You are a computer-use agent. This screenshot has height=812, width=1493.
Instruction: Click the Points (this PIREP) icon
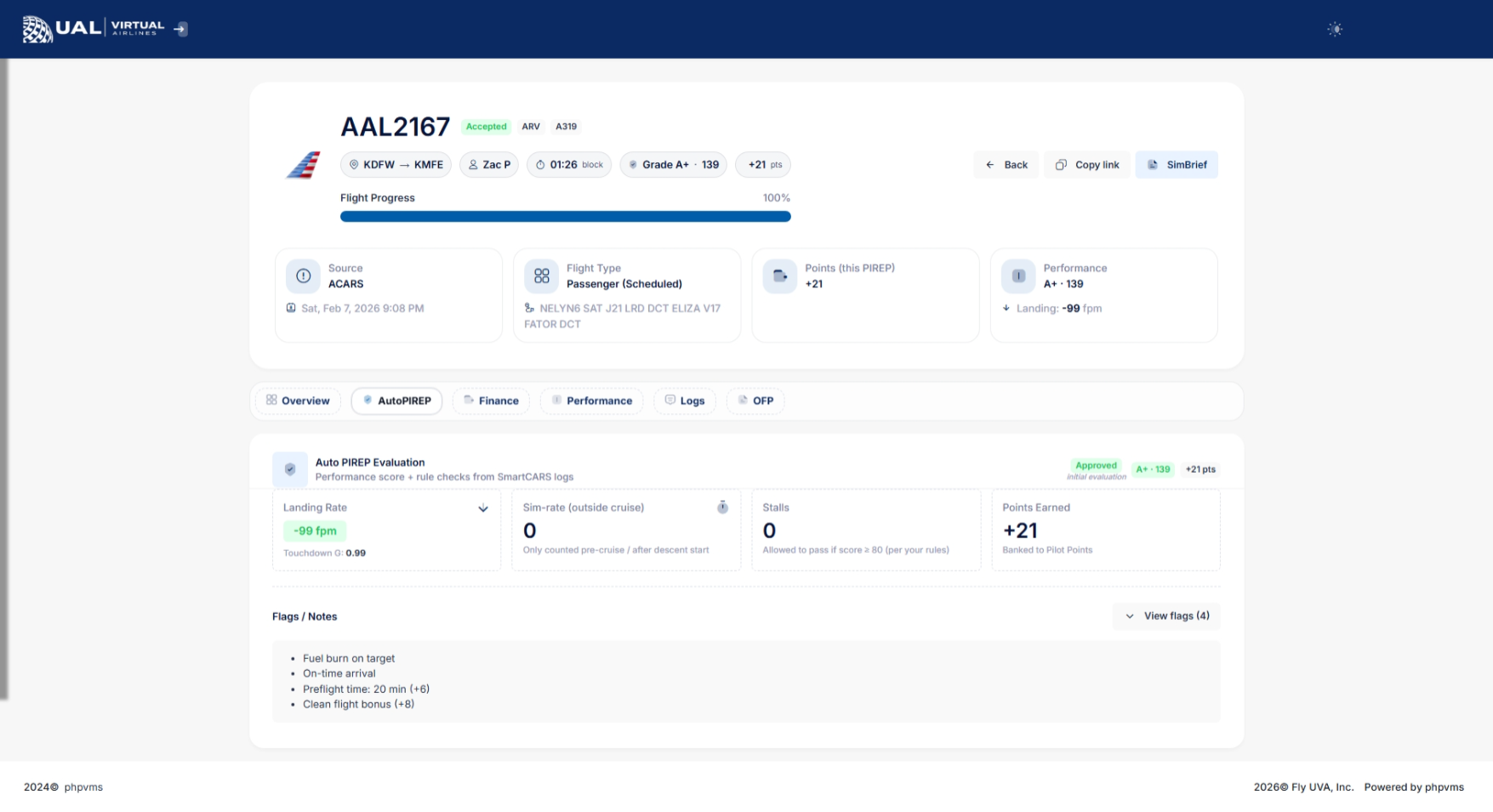click(779, 276)
